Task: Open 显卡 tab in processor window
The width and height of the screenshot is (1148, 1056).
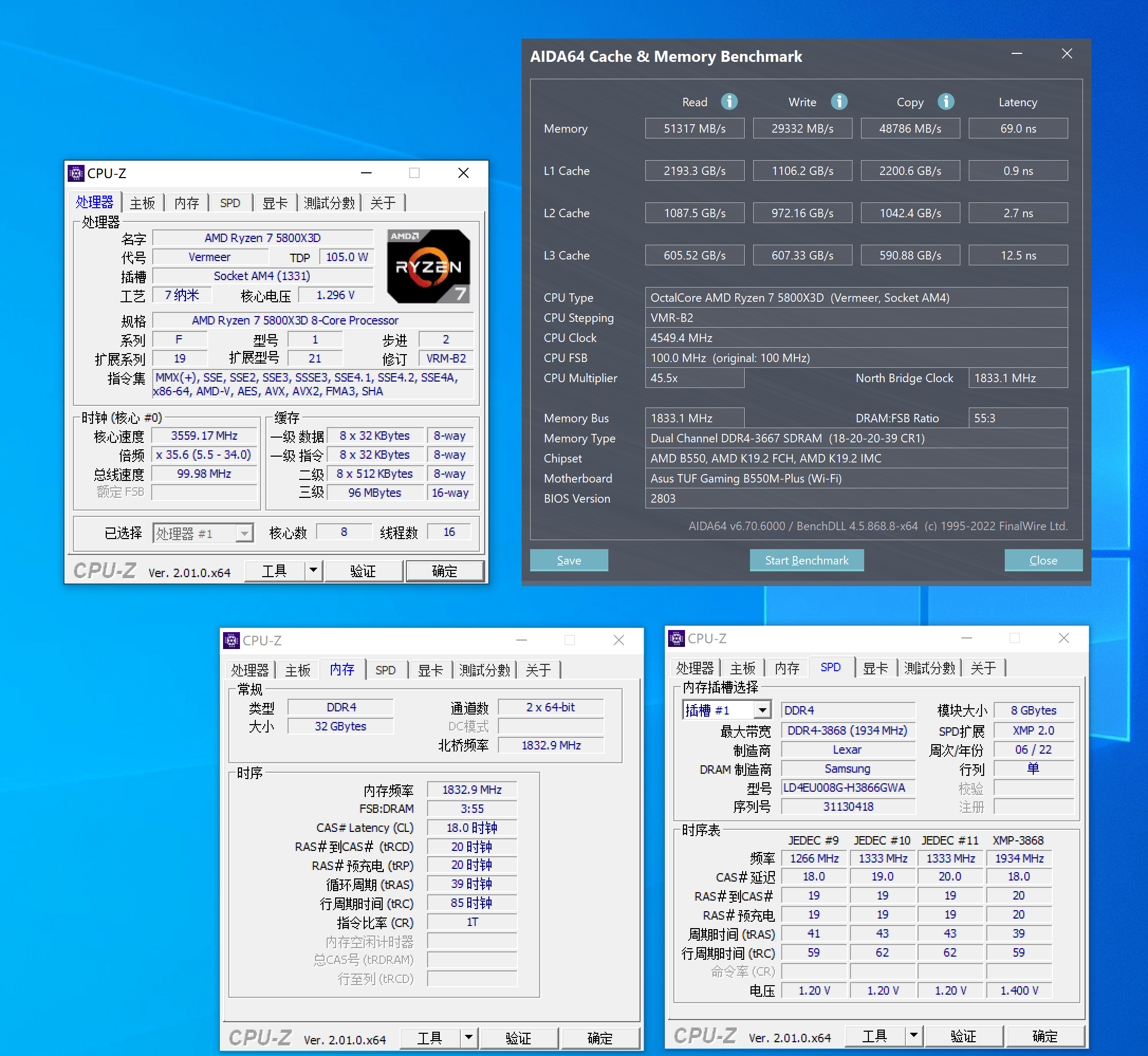Action: pyautogui.click(x=275, y=203)
